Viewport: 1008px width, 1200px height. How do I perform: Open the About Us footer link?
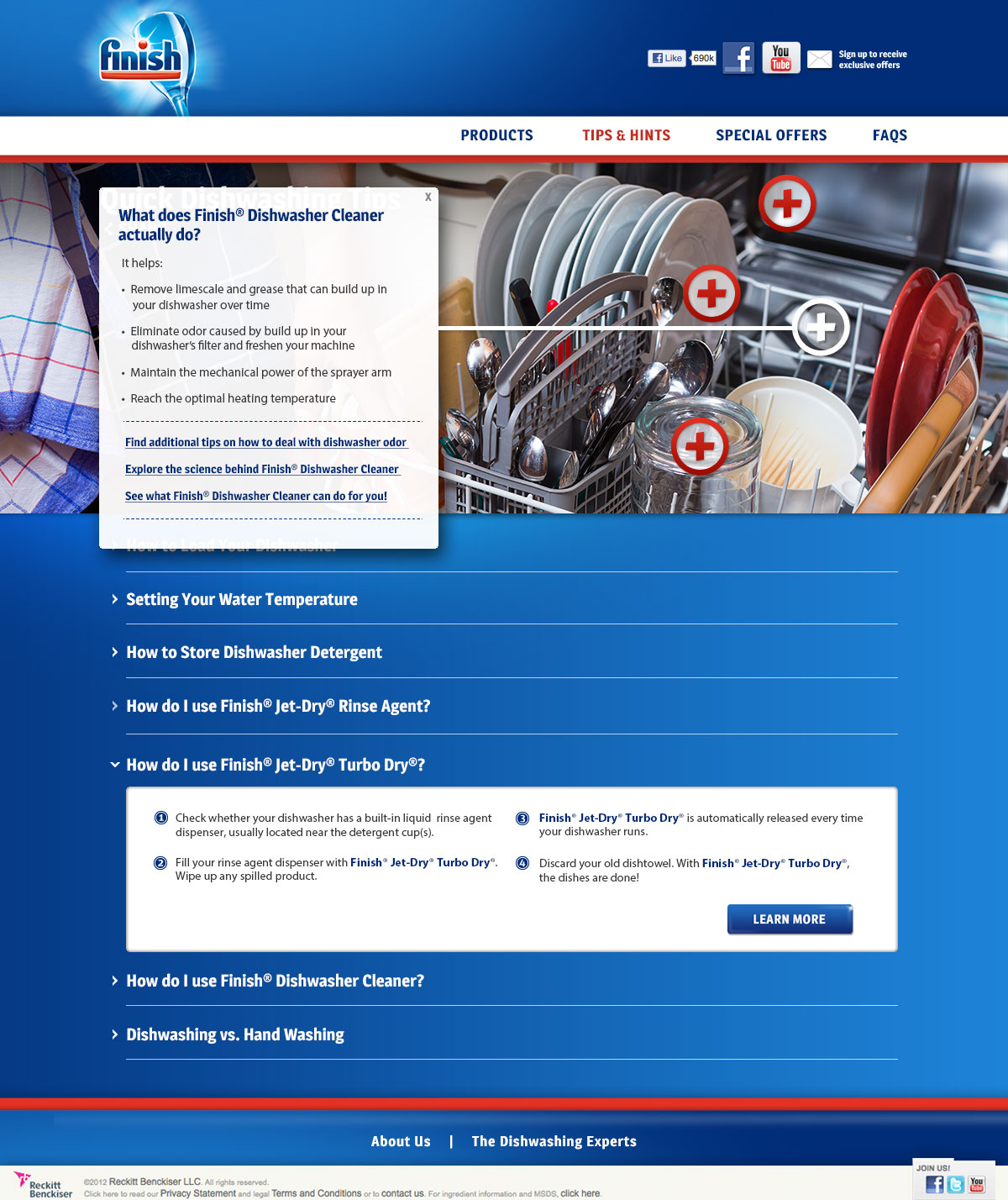401,1141
